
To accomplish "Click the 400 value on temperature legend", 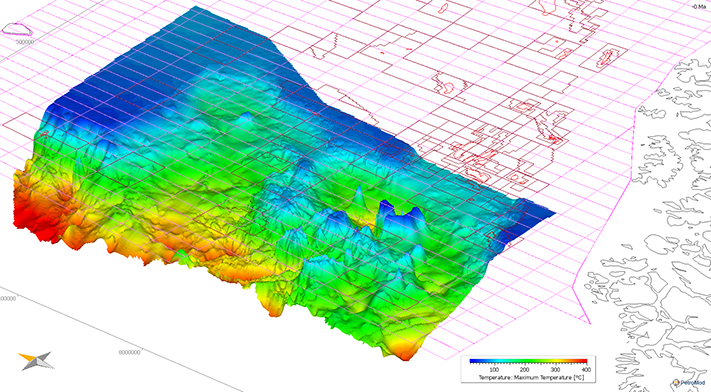I will pyautogui.click(x=585, y=370).
